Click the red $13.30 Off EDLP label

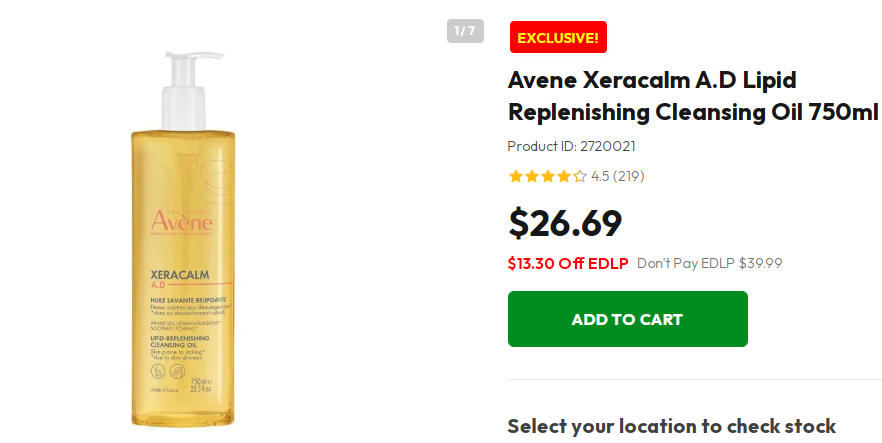coord(568,264)
